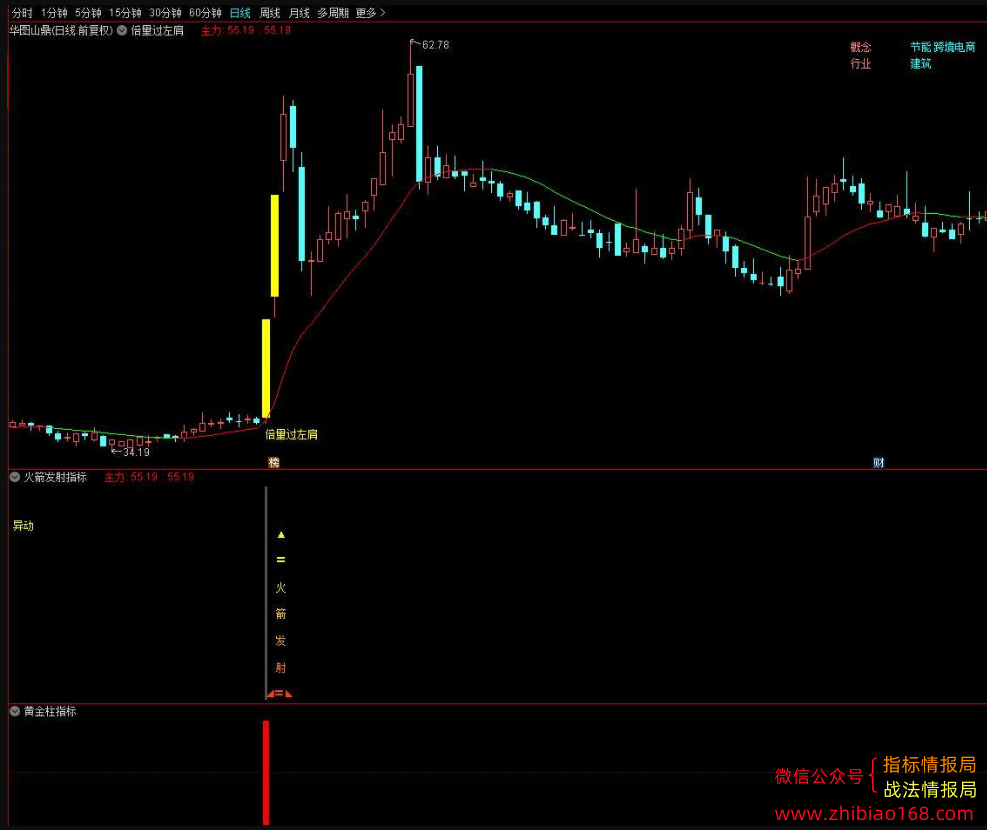Screen dimensions: 987x830
Task: Click the red bar in 黄金柱指标 panel
Action: coord(266,772)
